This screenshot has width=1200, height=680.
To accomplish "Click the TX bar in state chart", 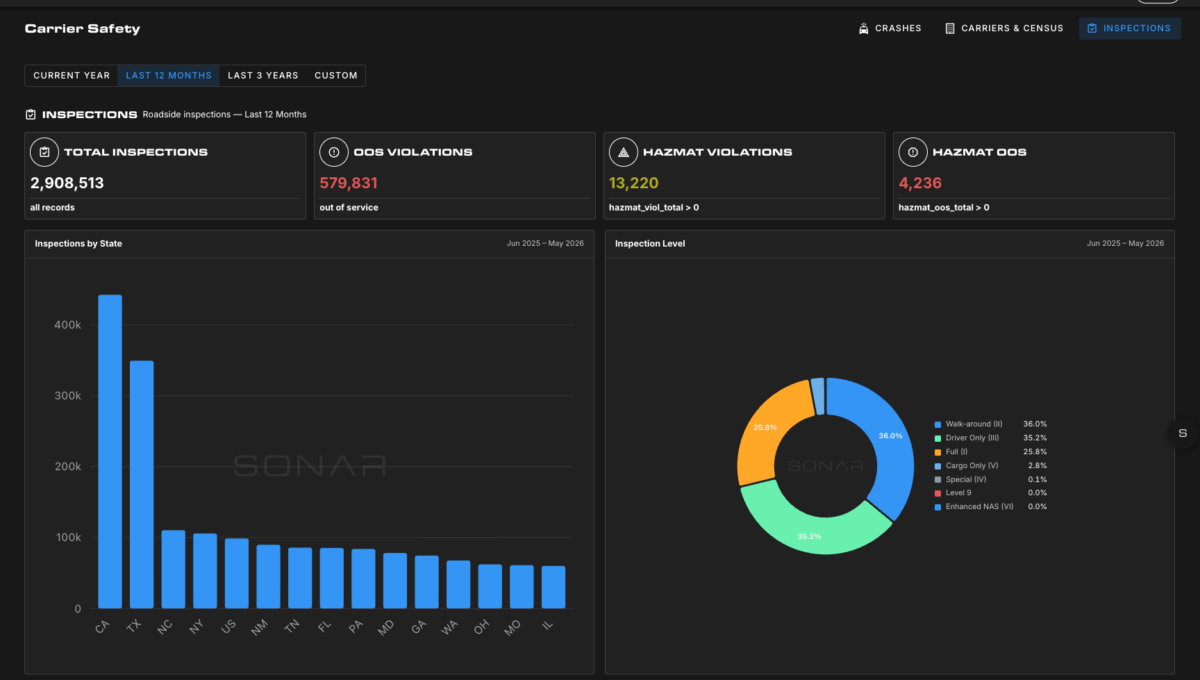I will coord(142,485).
